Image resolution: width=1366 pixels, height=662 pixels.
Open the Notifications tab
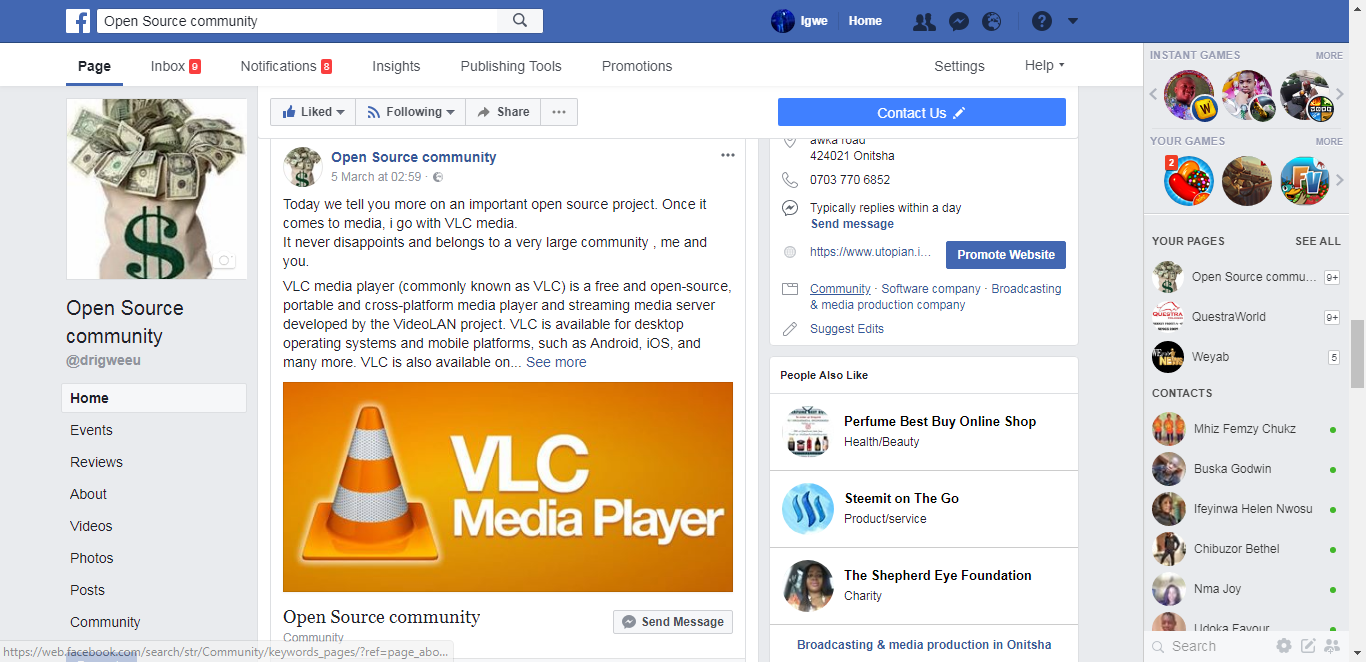286,66
